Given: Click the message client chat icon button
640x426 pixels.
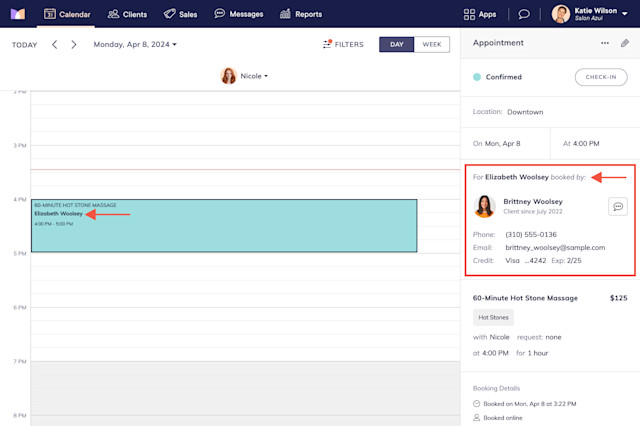Looking at the screenshot, I should 618,206.
